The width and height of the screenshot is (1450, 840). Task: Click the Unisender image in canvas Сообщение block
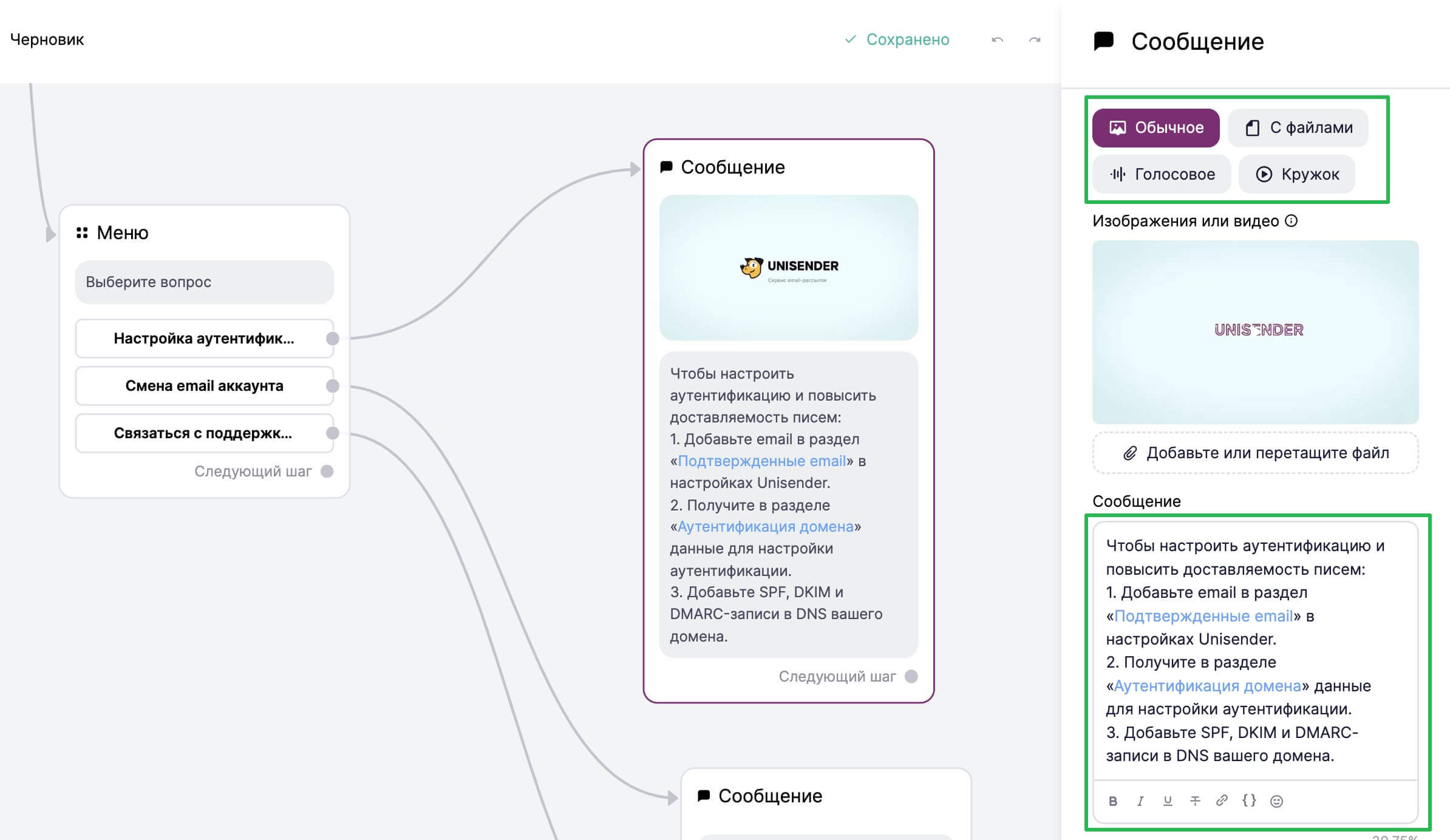[789, 268]
